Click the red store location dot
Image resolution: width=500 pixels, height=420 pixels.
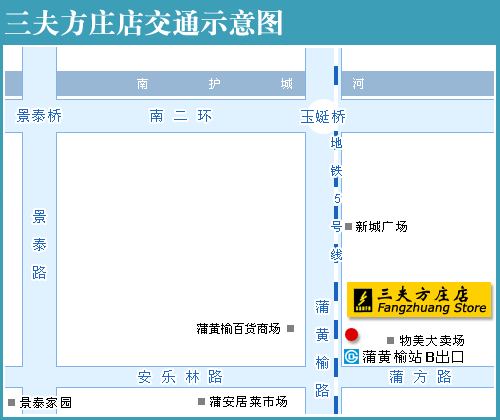tap(351, 335)
